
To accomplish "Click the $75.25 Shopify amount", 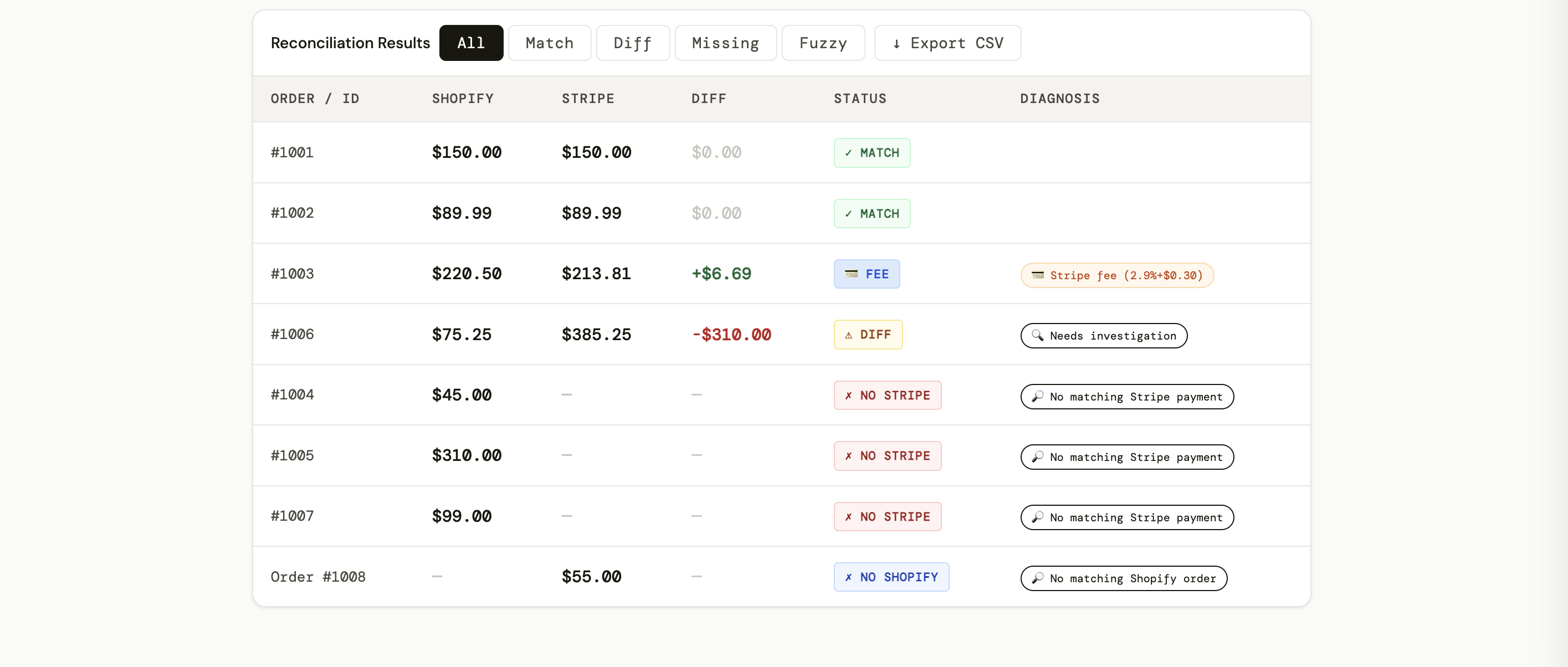I will point(462,334).
